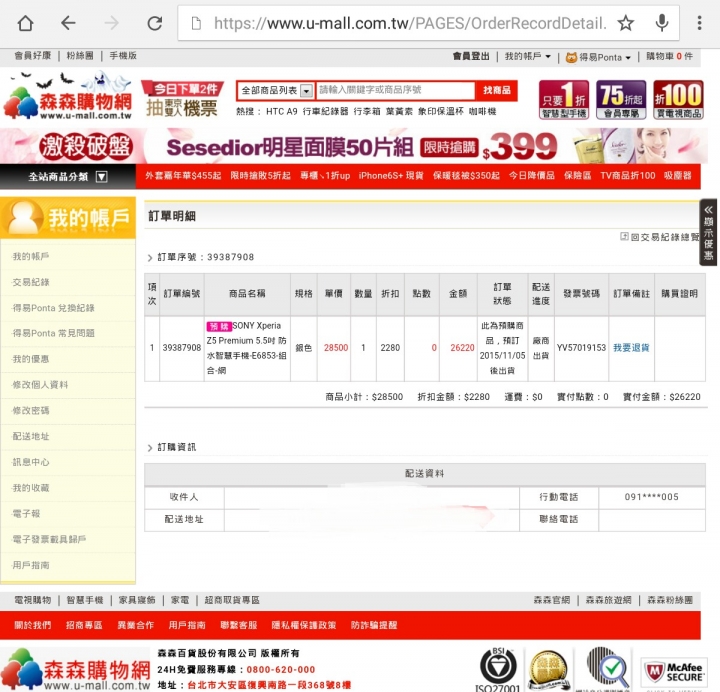Expand the 我的帳戶 top dropdown

tap(528, 56)
